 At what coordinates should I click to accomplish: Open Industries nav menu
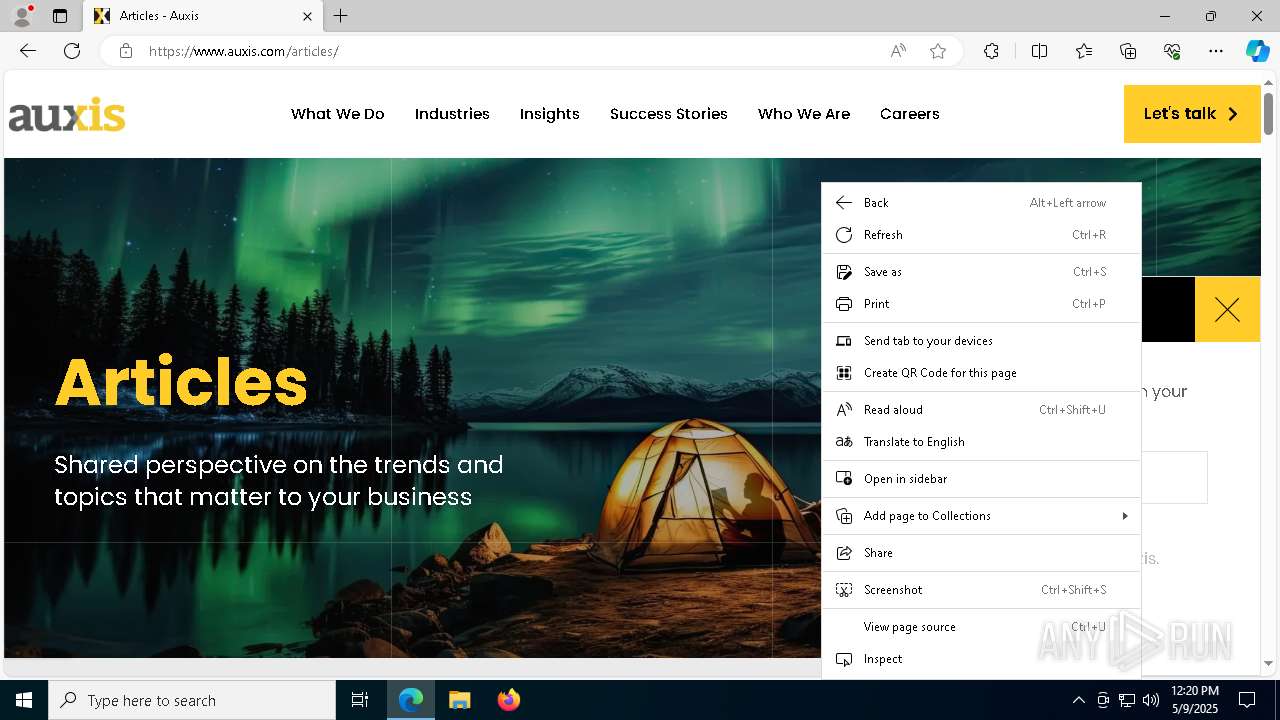pyautogui.click(x=452, y=114)
